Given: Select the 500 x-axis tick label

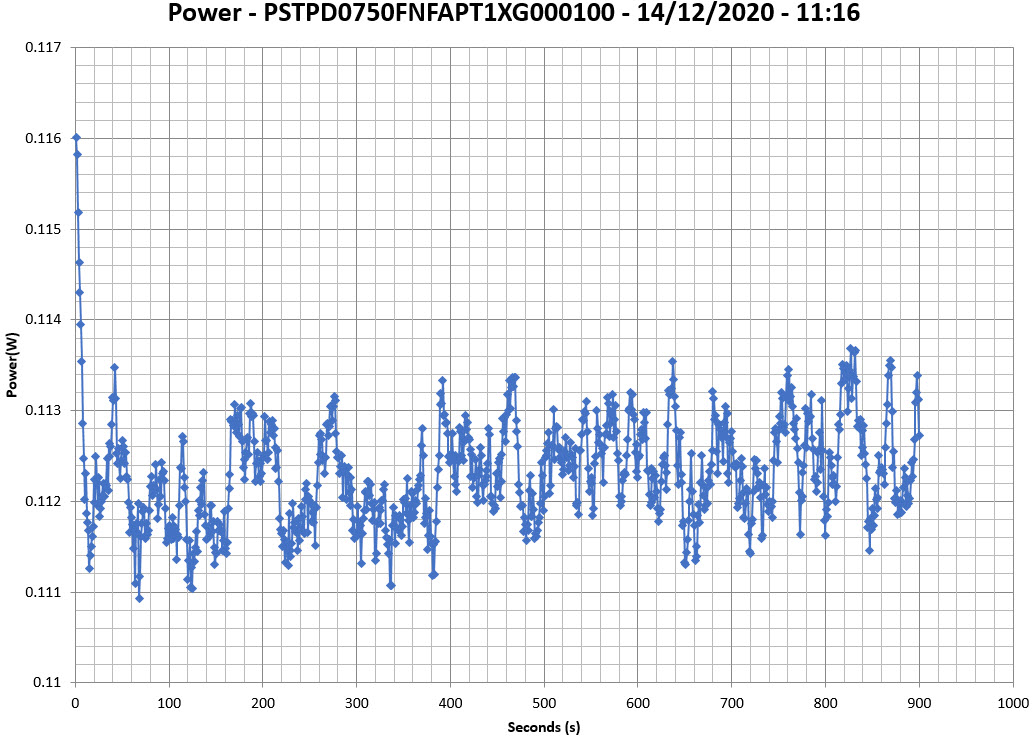Looking at the screenshot, I should coord(544,703).
